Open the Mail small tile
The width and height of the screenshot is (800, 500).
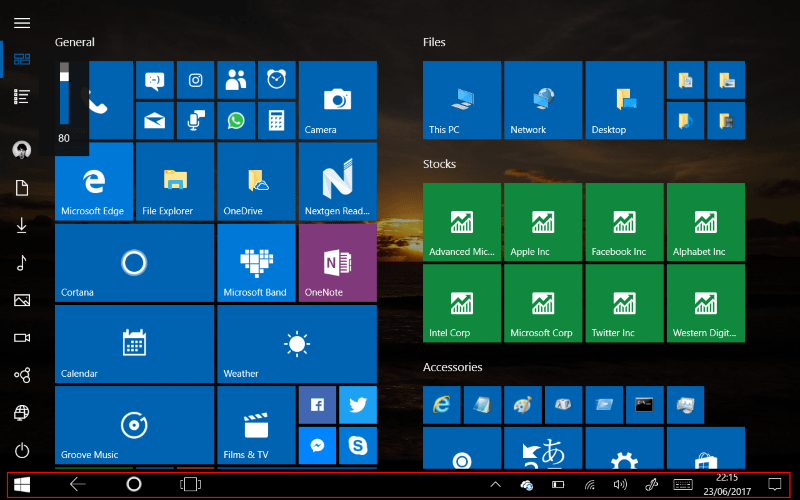pyautogui.click(x=155, y=120)
